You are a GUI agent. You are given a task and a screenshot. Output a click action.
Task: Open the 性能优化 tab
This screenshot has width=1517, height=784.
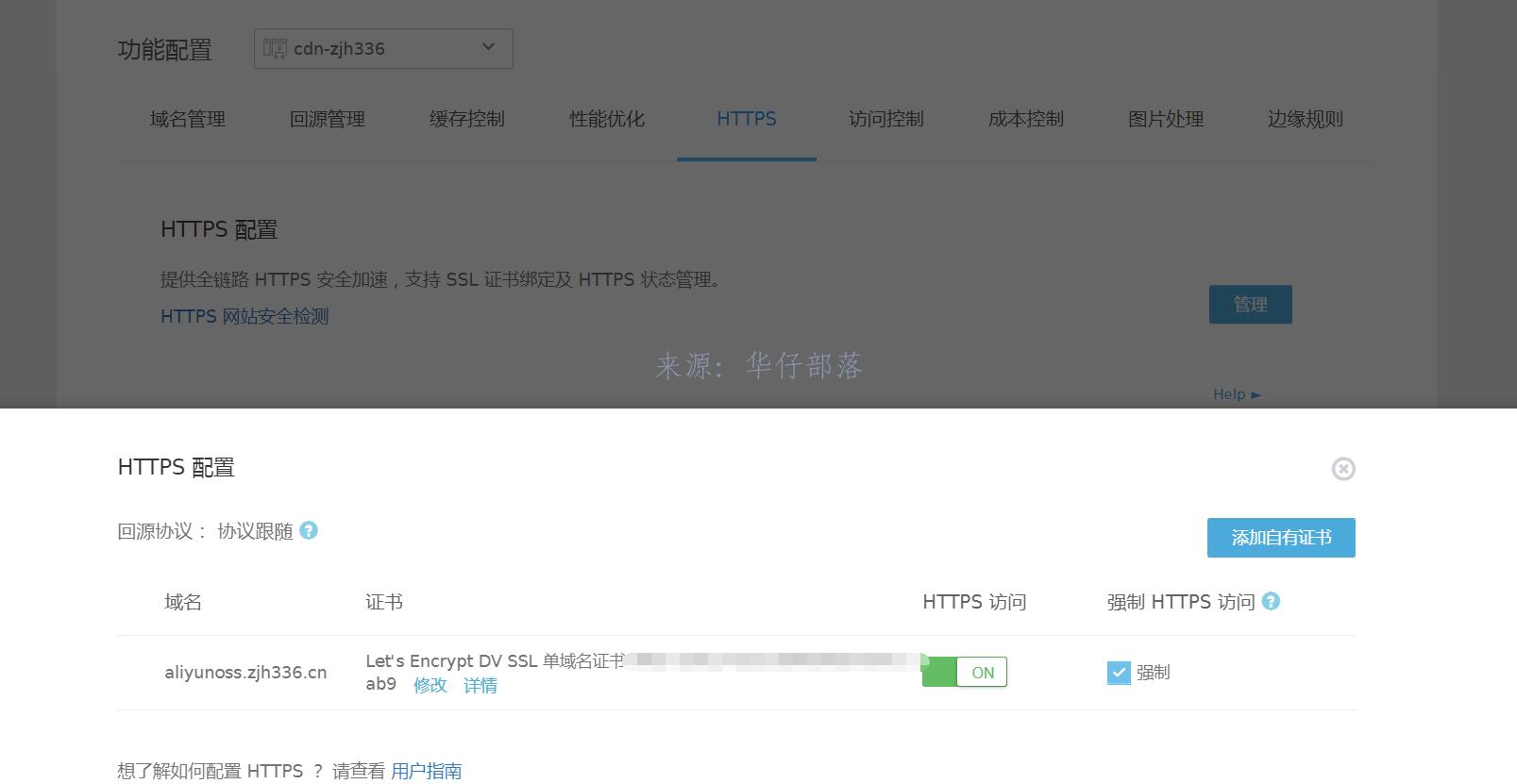[607, 119]
